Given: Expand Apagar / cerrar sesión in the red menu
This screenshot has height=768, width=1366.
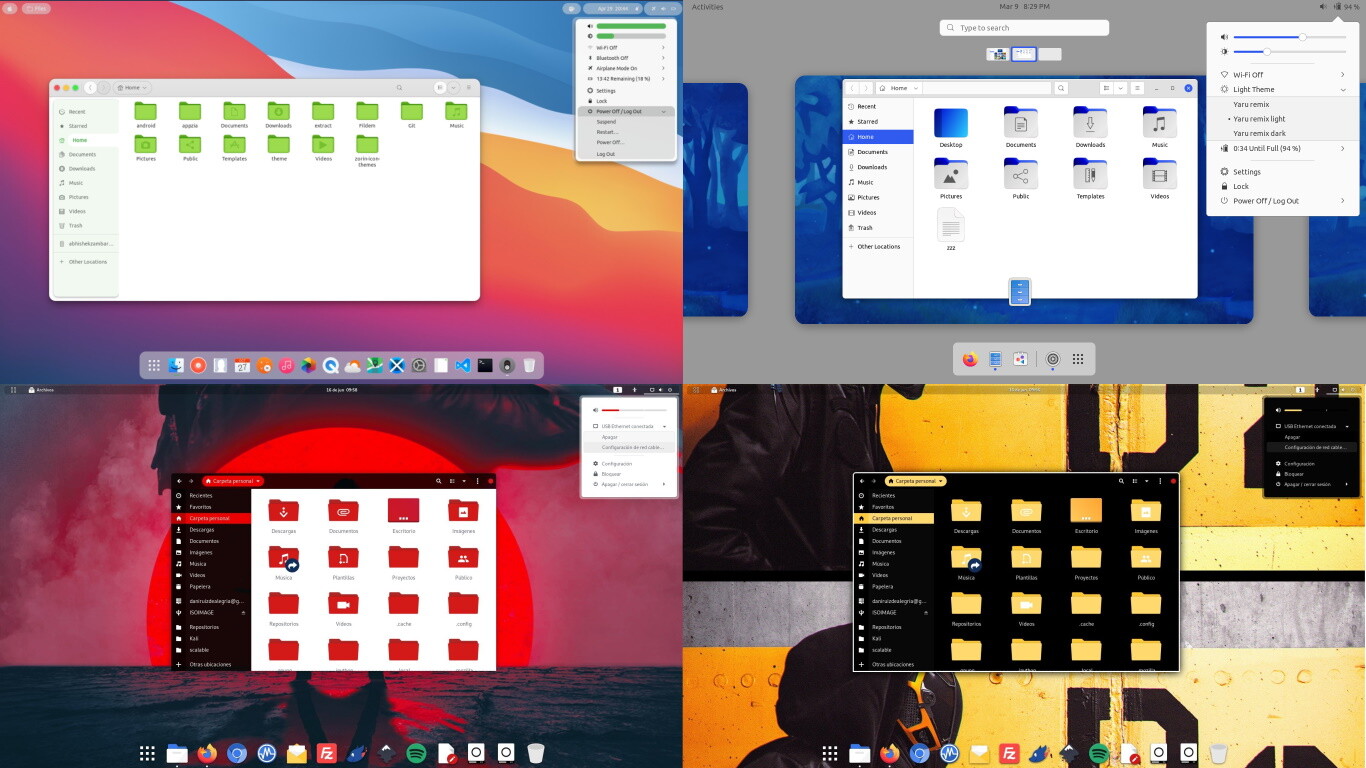Looking at the screenshot, I should tap(629, 484).
